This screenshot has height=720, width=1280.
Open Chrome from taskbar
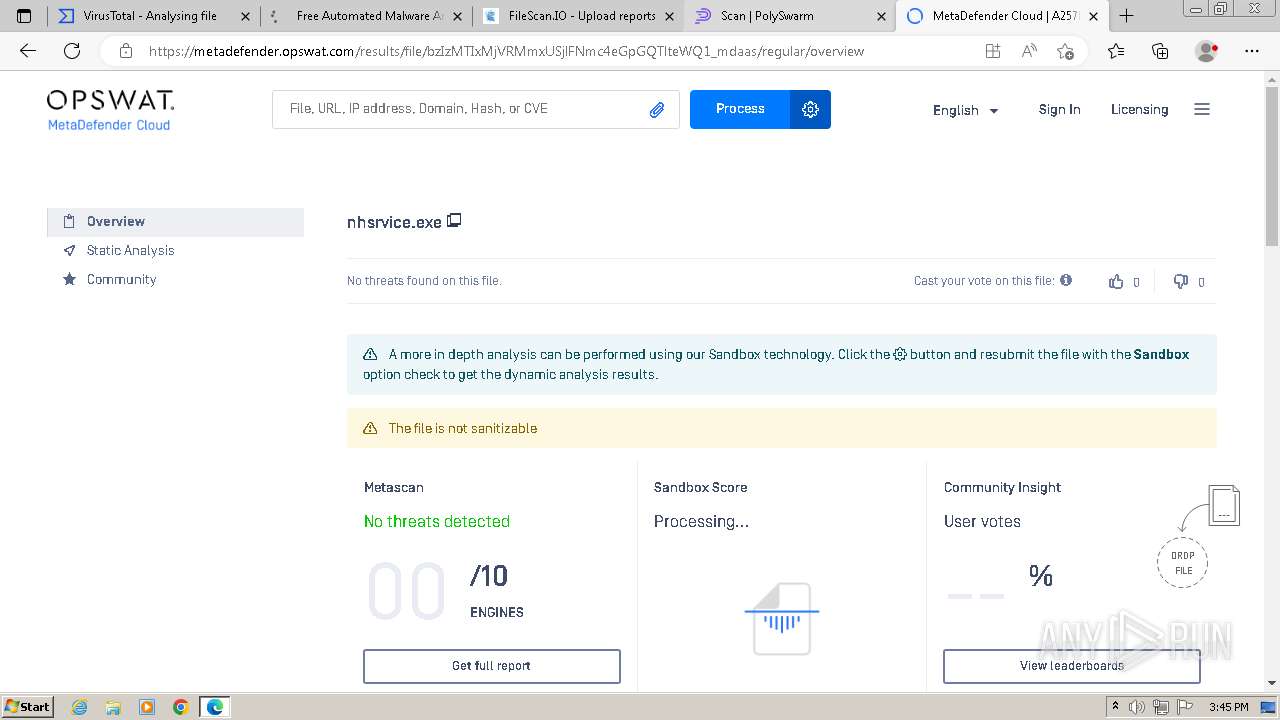[x=180, y=707]
